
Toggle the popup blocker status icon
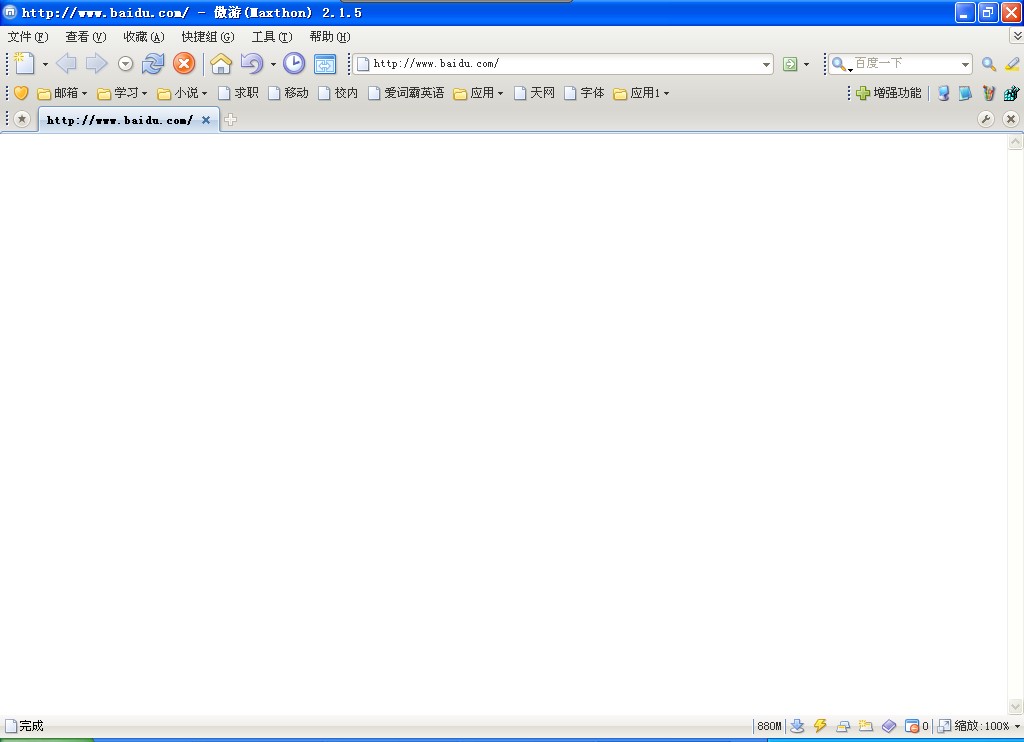click(911, 726)
